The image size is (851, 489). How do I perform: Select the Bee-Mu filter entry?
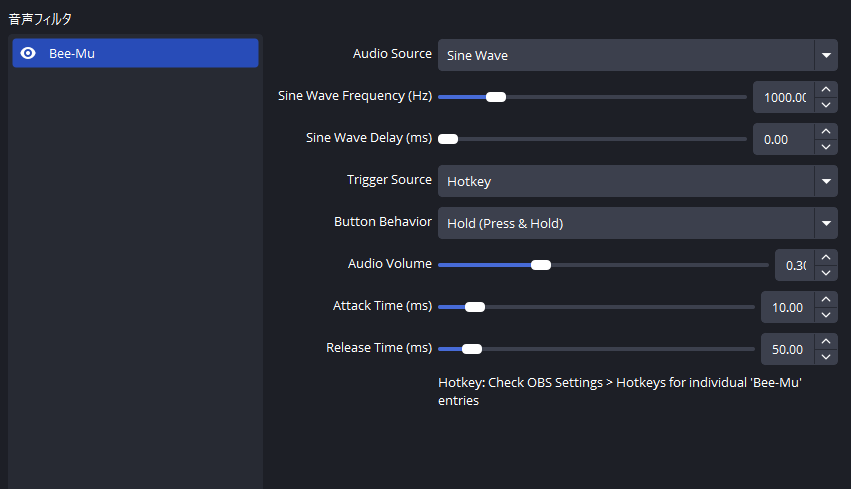(x=135, y=53)
